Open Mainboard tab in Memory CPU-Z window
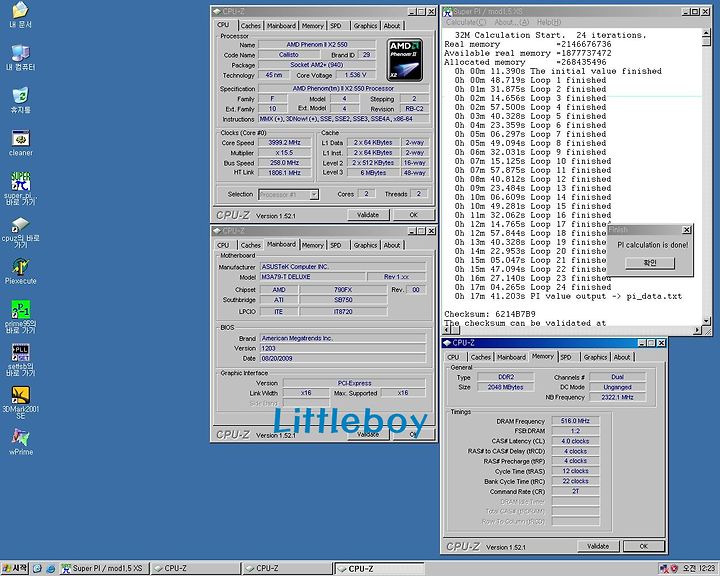720x576 pixels. pyautogui.click(x=511, y=357)
